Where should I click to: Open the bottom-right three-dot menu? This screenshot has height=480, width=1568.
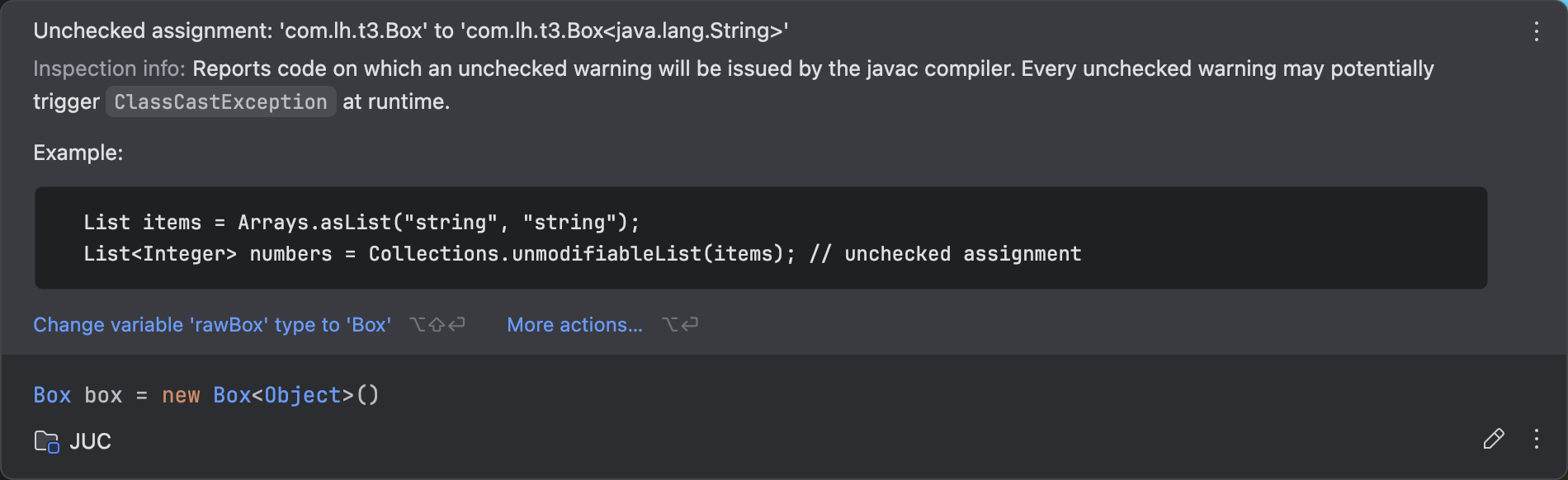(x=1536, y=439)
